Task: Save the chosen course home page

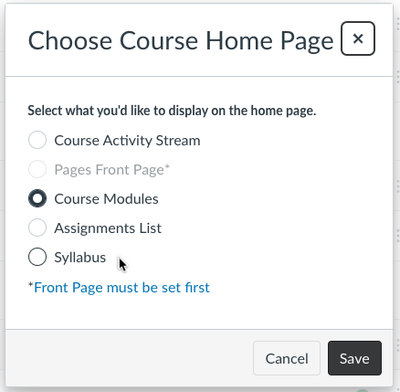Action: (355, 358)
